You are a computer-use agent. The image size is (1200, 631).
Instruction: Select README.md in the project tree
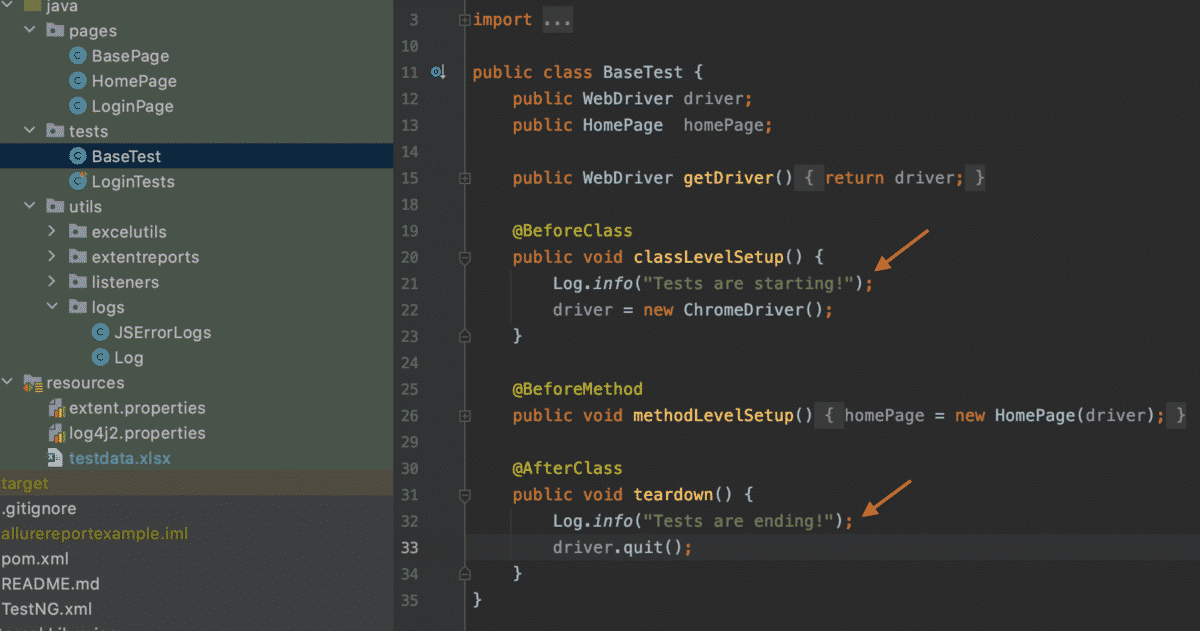point(50,583)
